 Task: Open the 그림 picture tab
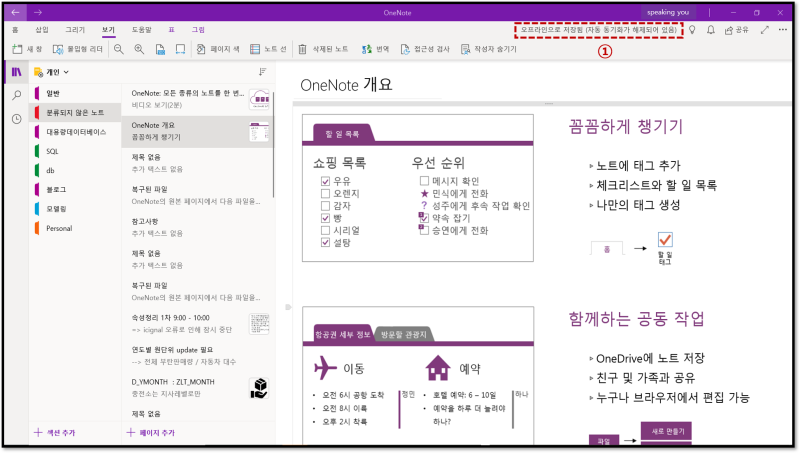(198, 30)
